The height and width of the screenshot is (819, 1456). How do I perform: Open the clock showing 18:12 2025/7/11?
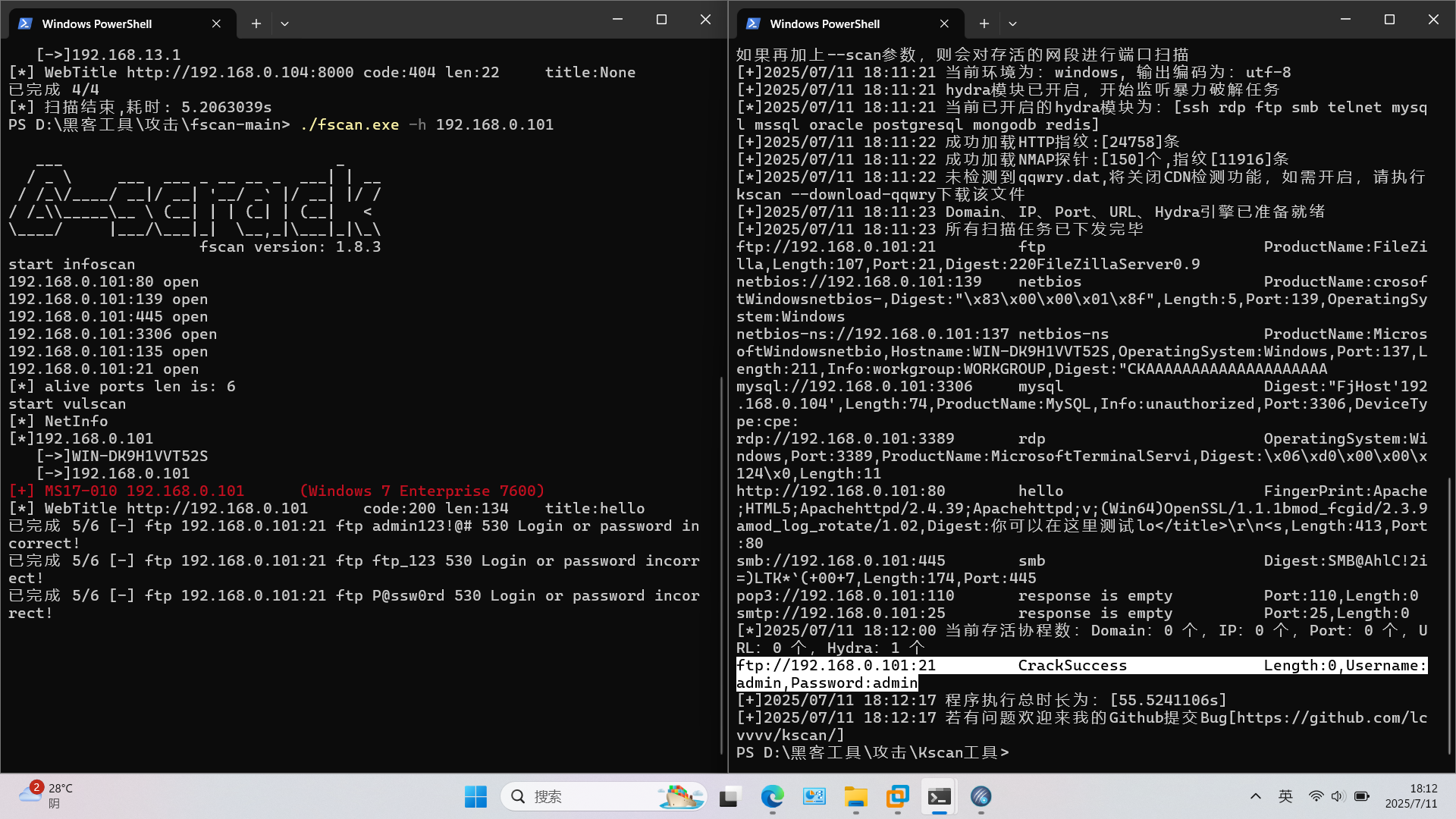(1410, 796)
